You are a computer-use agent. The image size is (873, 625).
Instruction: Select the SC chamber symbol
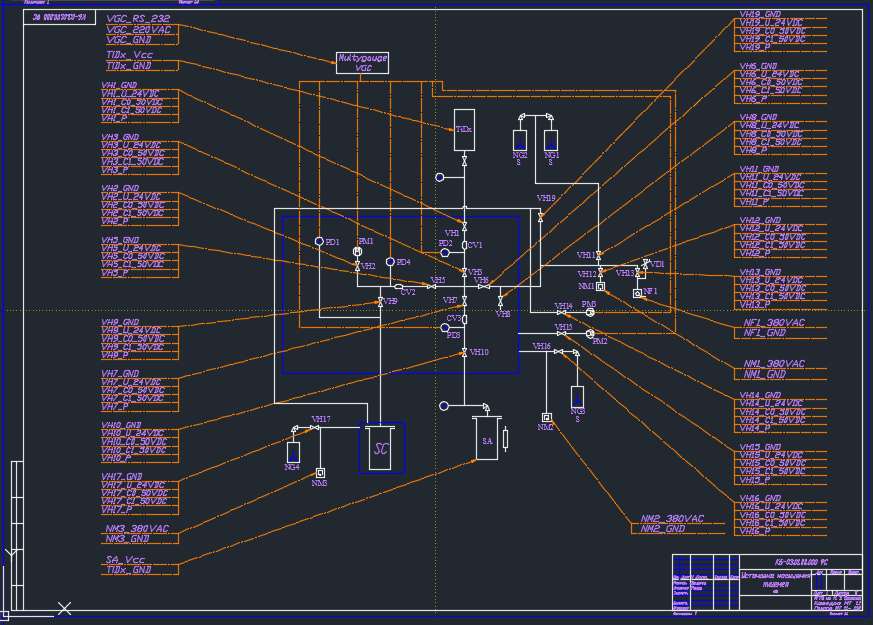click(x=382, y=448)
